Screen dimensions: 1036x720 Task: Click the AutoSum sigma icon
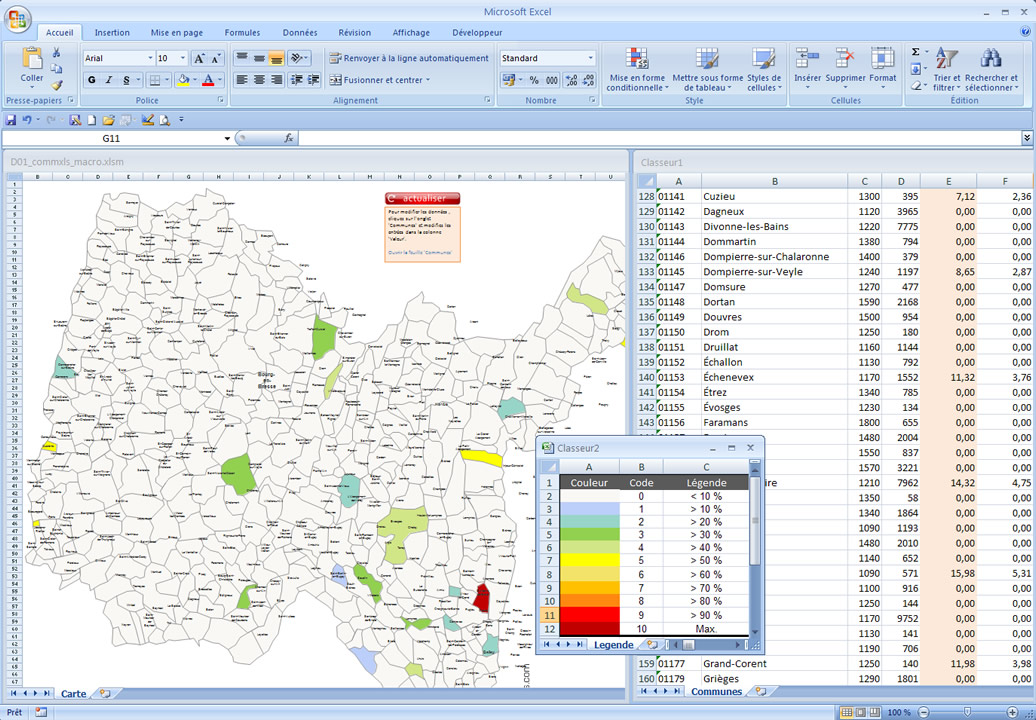click(915, 52)
